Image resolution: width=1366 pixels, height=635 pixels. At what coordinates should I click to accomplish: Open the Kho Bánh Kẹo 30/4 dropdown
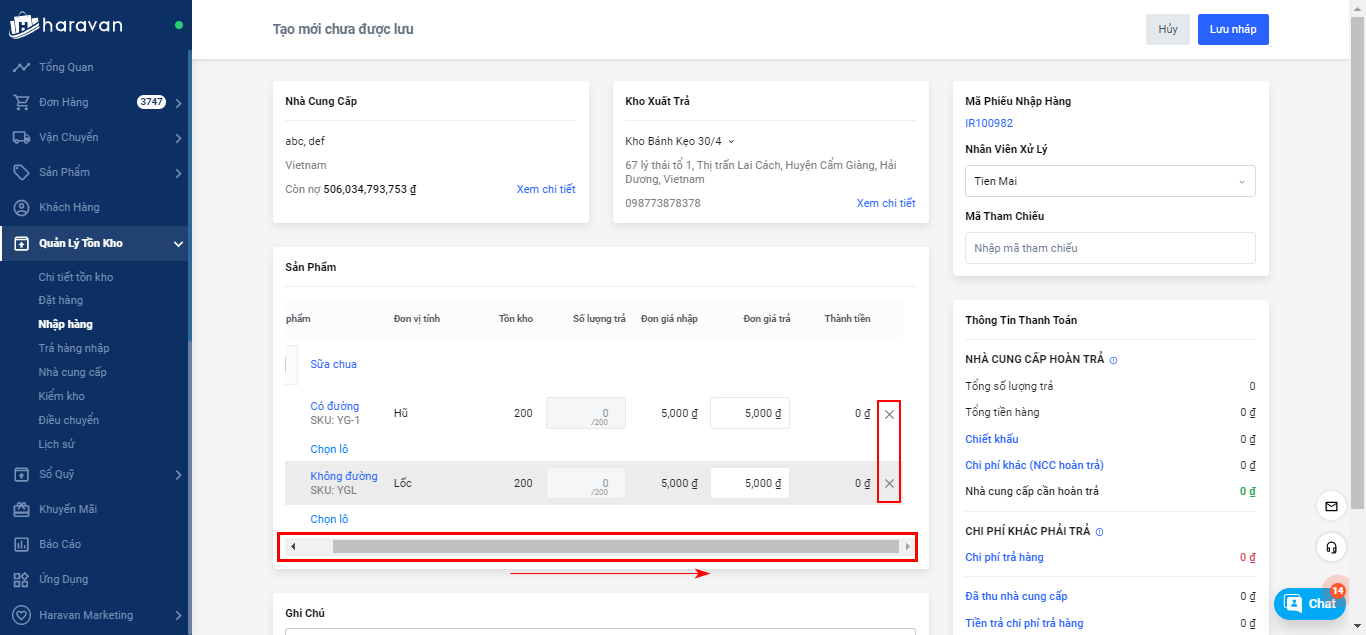(680, 141)
